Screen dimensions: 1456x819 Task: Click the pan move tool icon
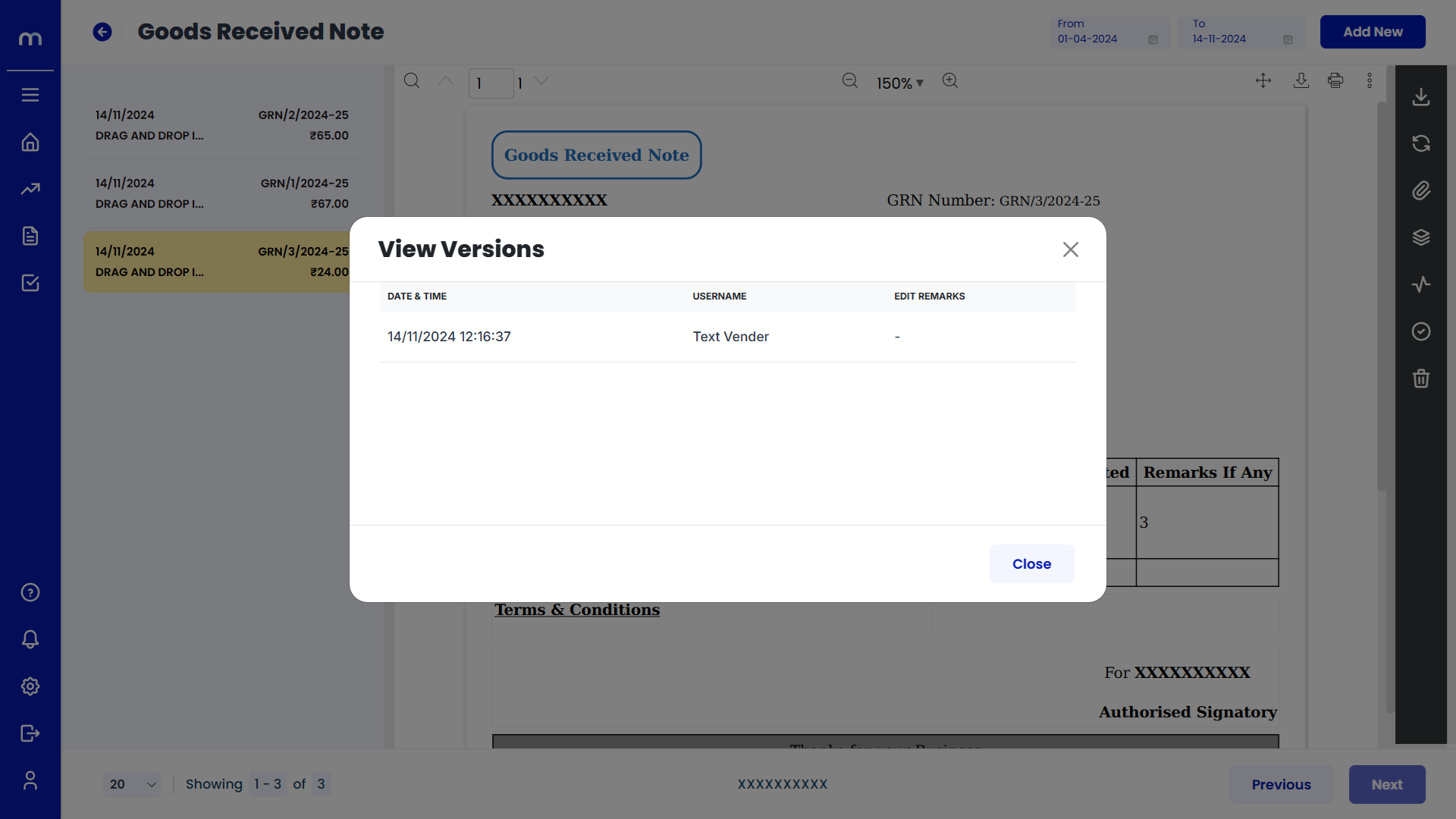(x=1263, y=81)
